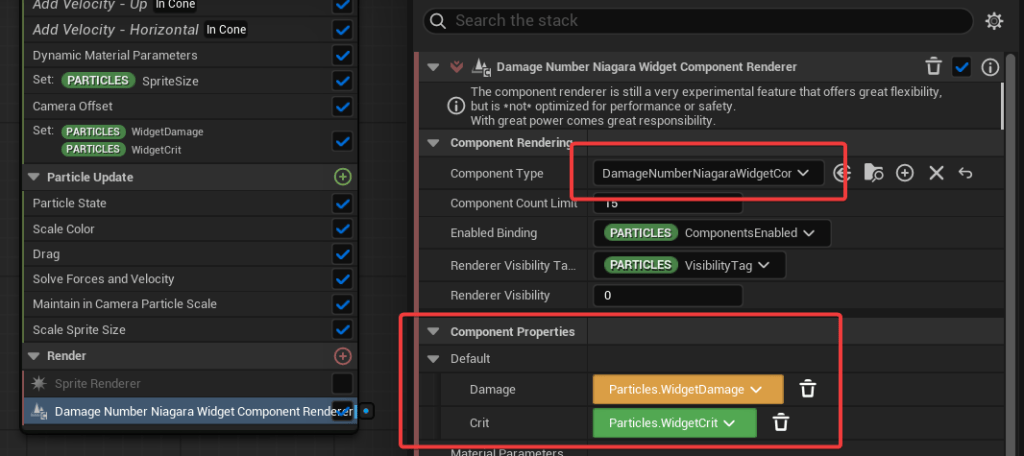Click the Search the stack field
Image resolution: width=1024 pixels, height=456 pixels.
pyautogui.click(x=700, y=21)
